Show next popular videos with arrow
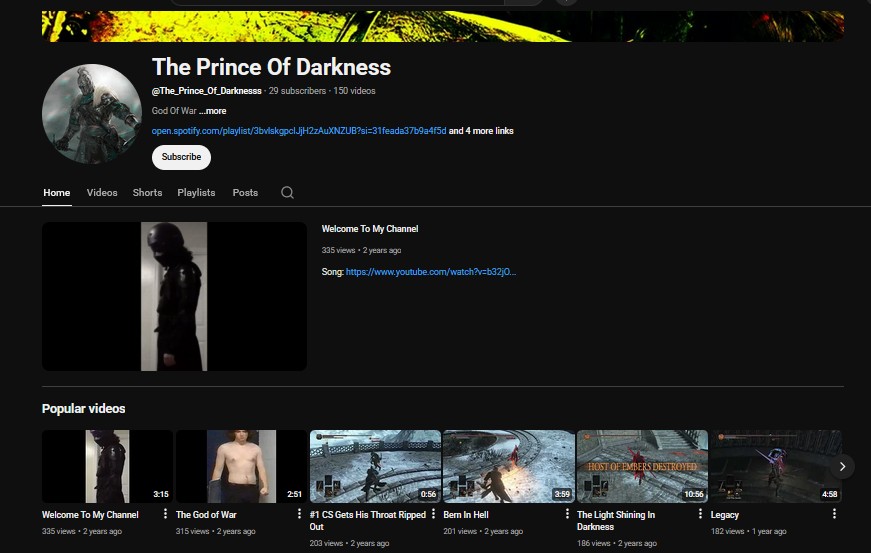 pyautogui.click(x=842, y=466)
